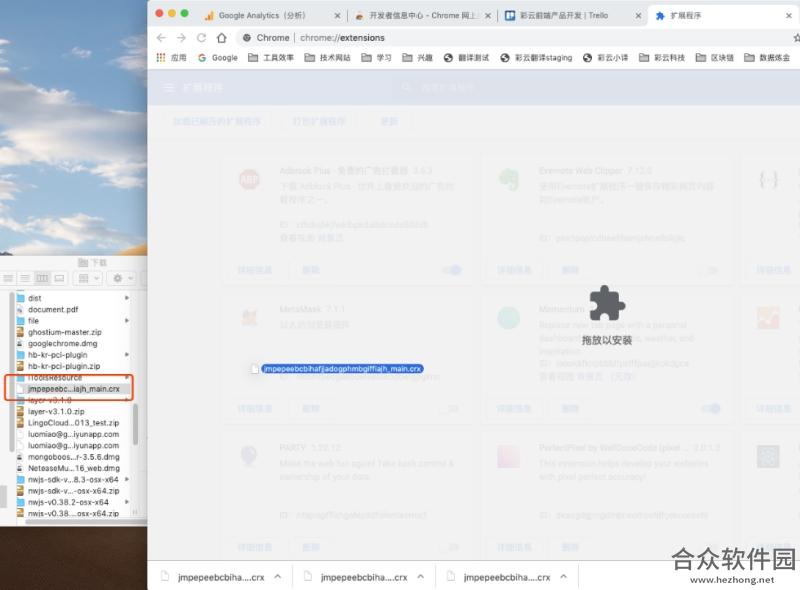Expand the nwjs-v0.38.2-osx-x64 folder arrow
This screenshot has width=800, height=590.
[x=127, y=502]
